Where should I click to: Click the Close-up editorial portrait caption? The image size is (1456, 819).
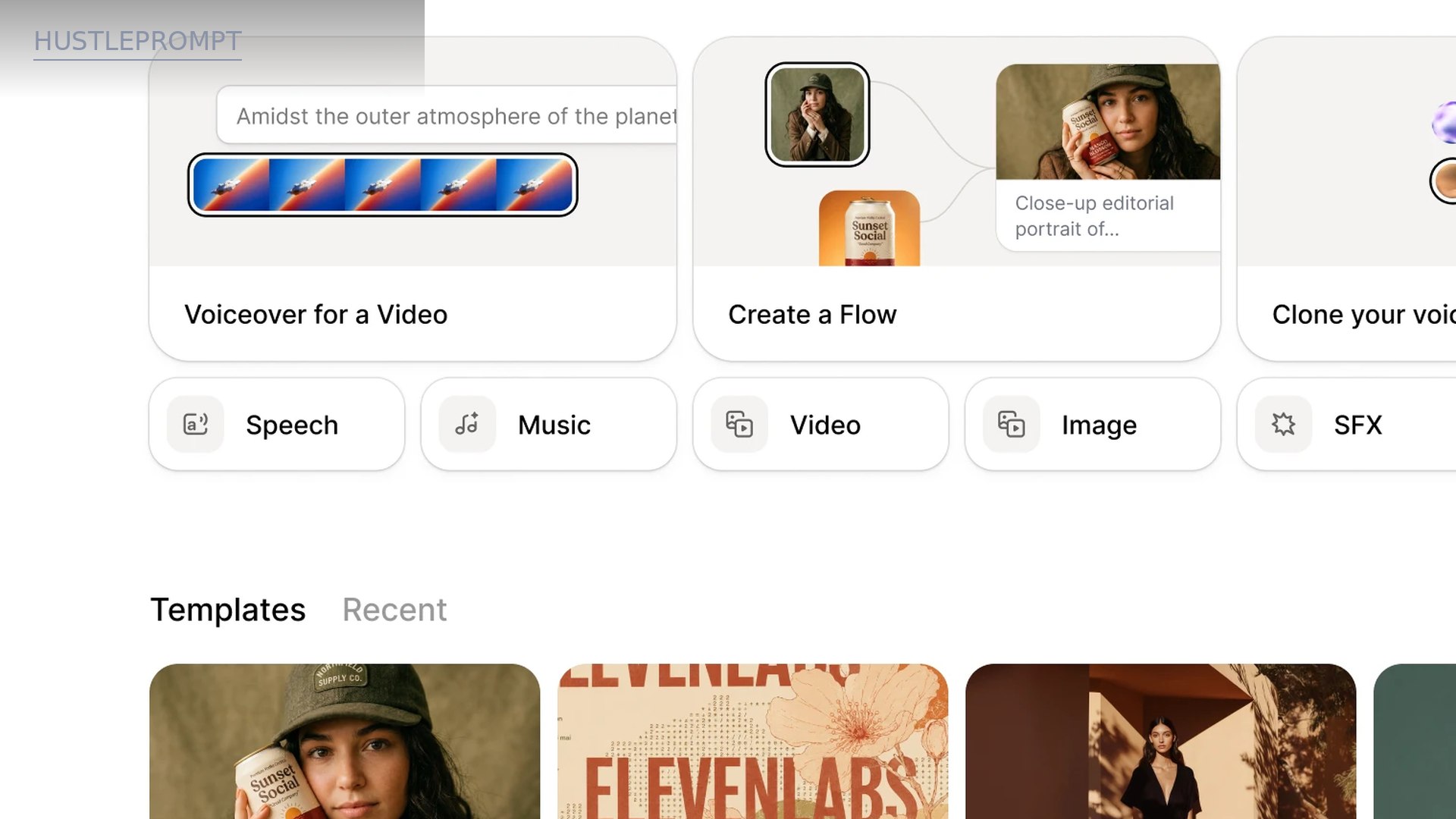pyautogui.click(x=1094, y=215)
